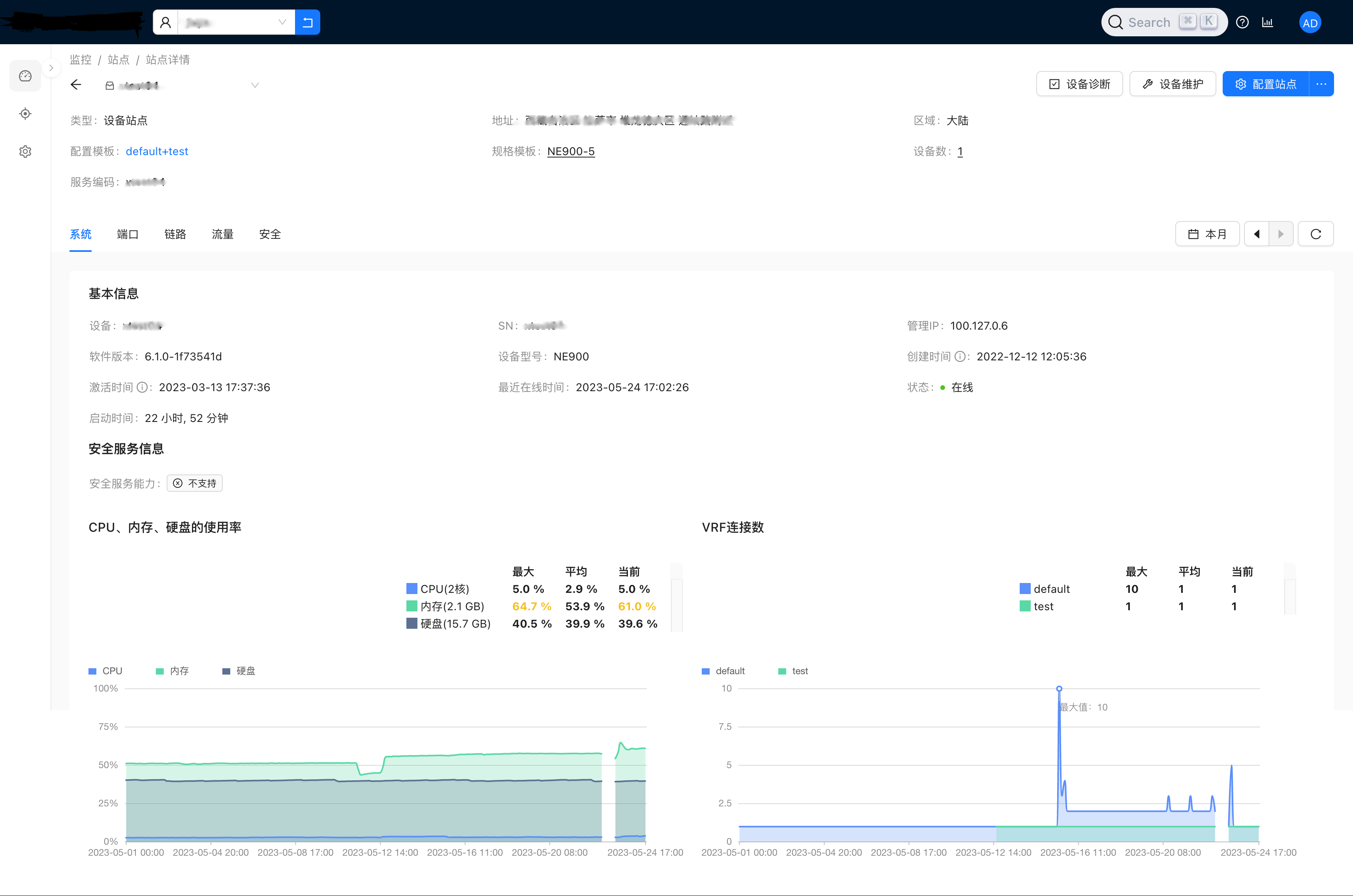Open the help question mark icon

pyautogui.click(x=1242, y=22)
